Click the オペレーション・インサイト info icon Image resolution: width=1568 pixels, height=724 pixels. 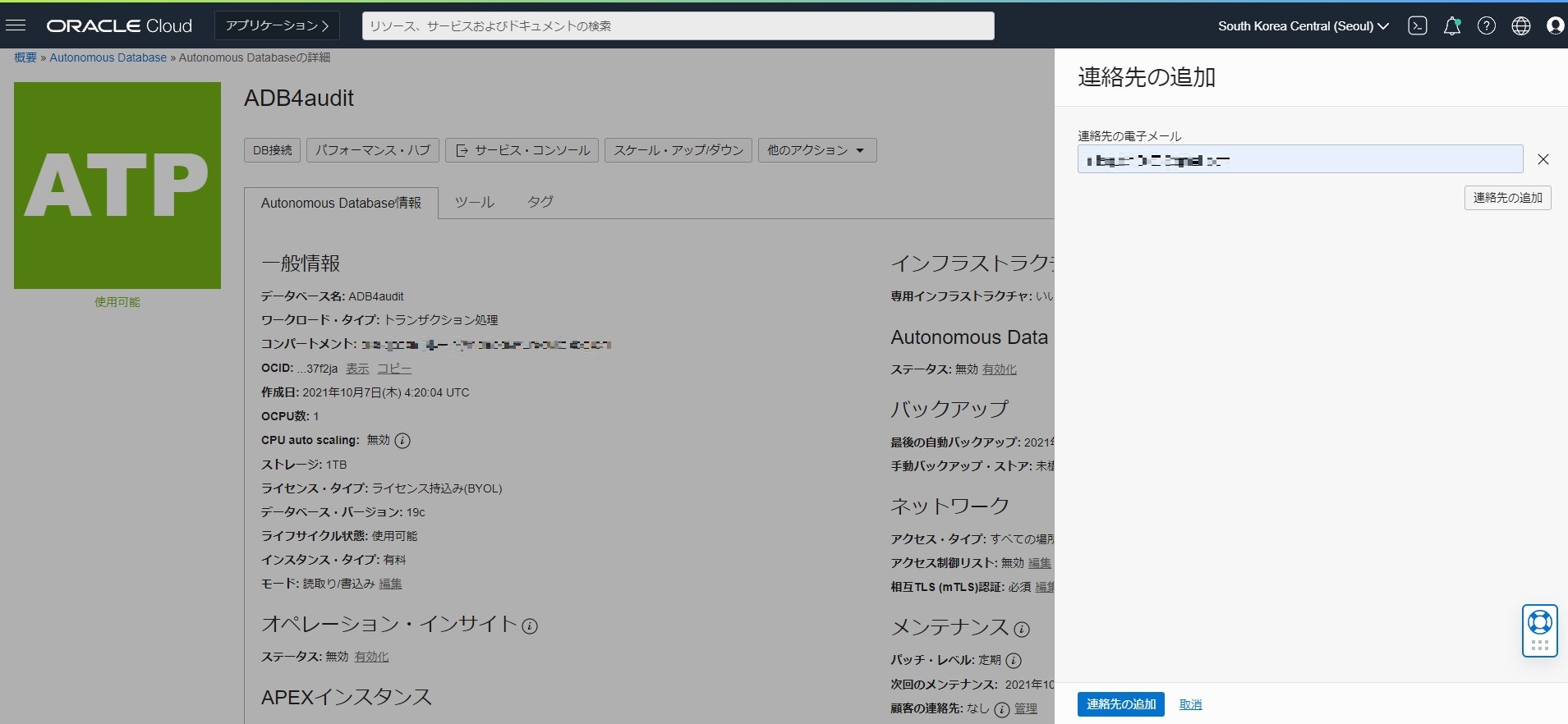(x=530, y=626)
